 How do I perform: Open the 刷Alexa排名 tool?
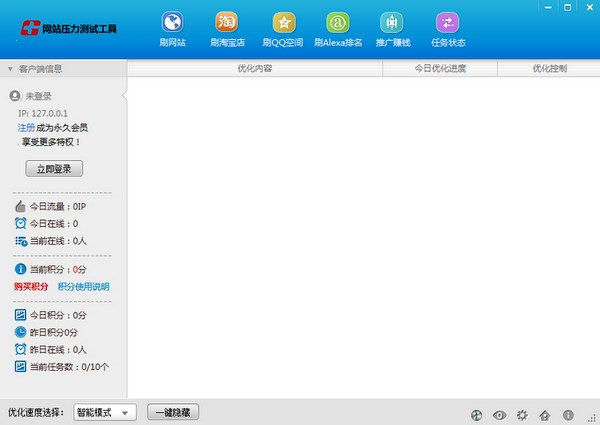(x=339, y=23)
